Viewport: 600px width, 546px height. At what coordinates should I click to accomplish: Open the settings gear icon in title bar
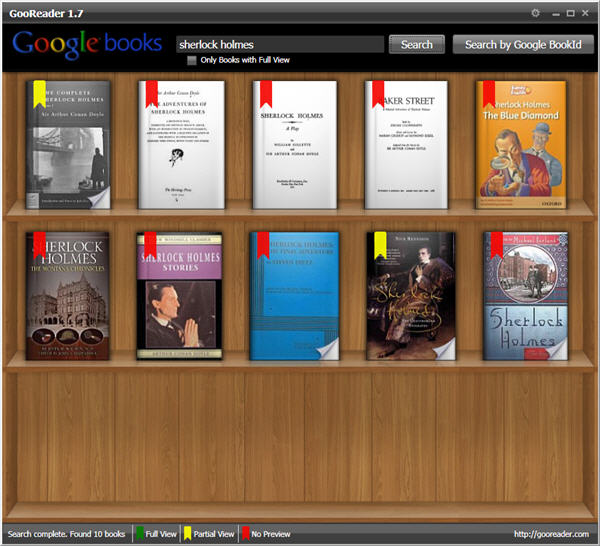[535, 13]
